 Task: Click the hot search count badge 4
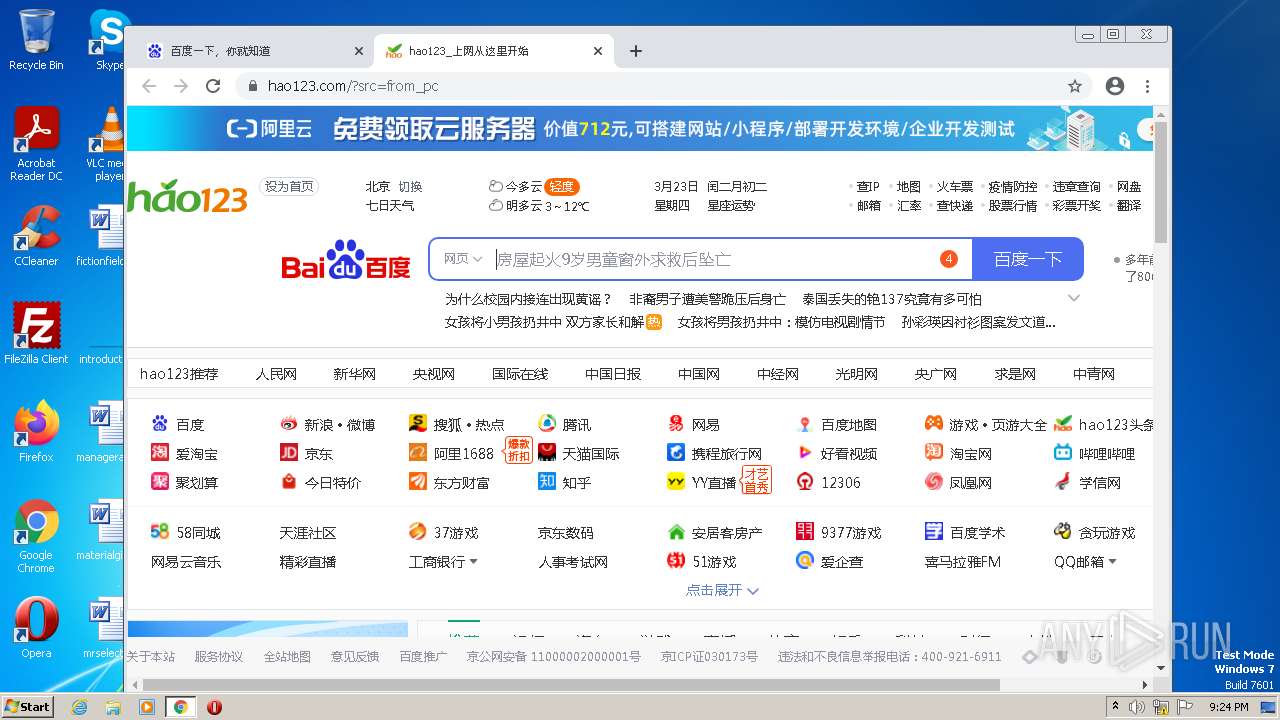pos(949,259)
